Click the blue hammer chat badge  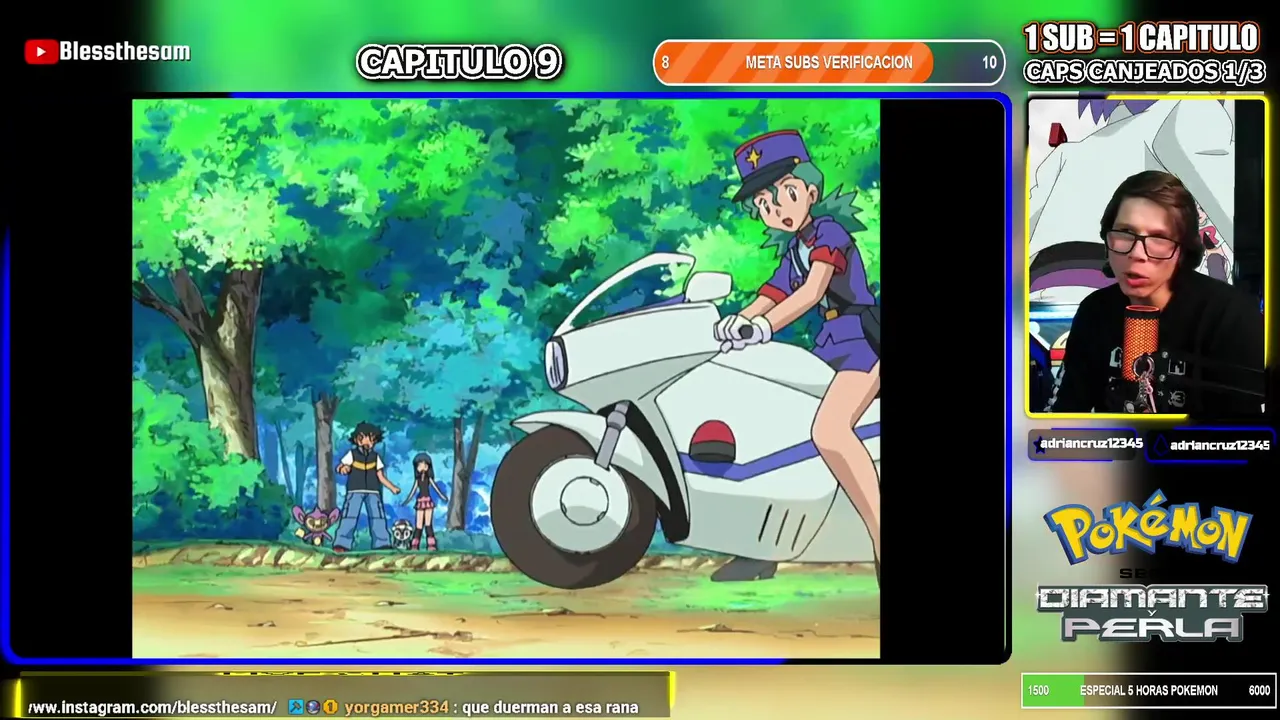point(296,707)
